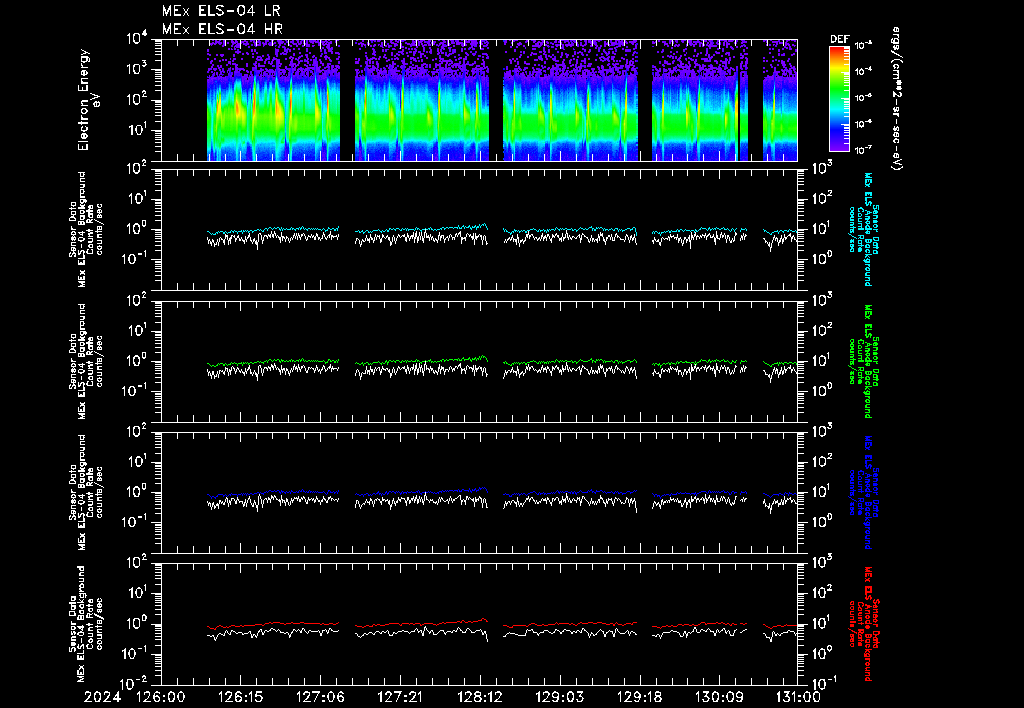Click the 10^-5 tick beside the color bar

[x=863, y=98]
